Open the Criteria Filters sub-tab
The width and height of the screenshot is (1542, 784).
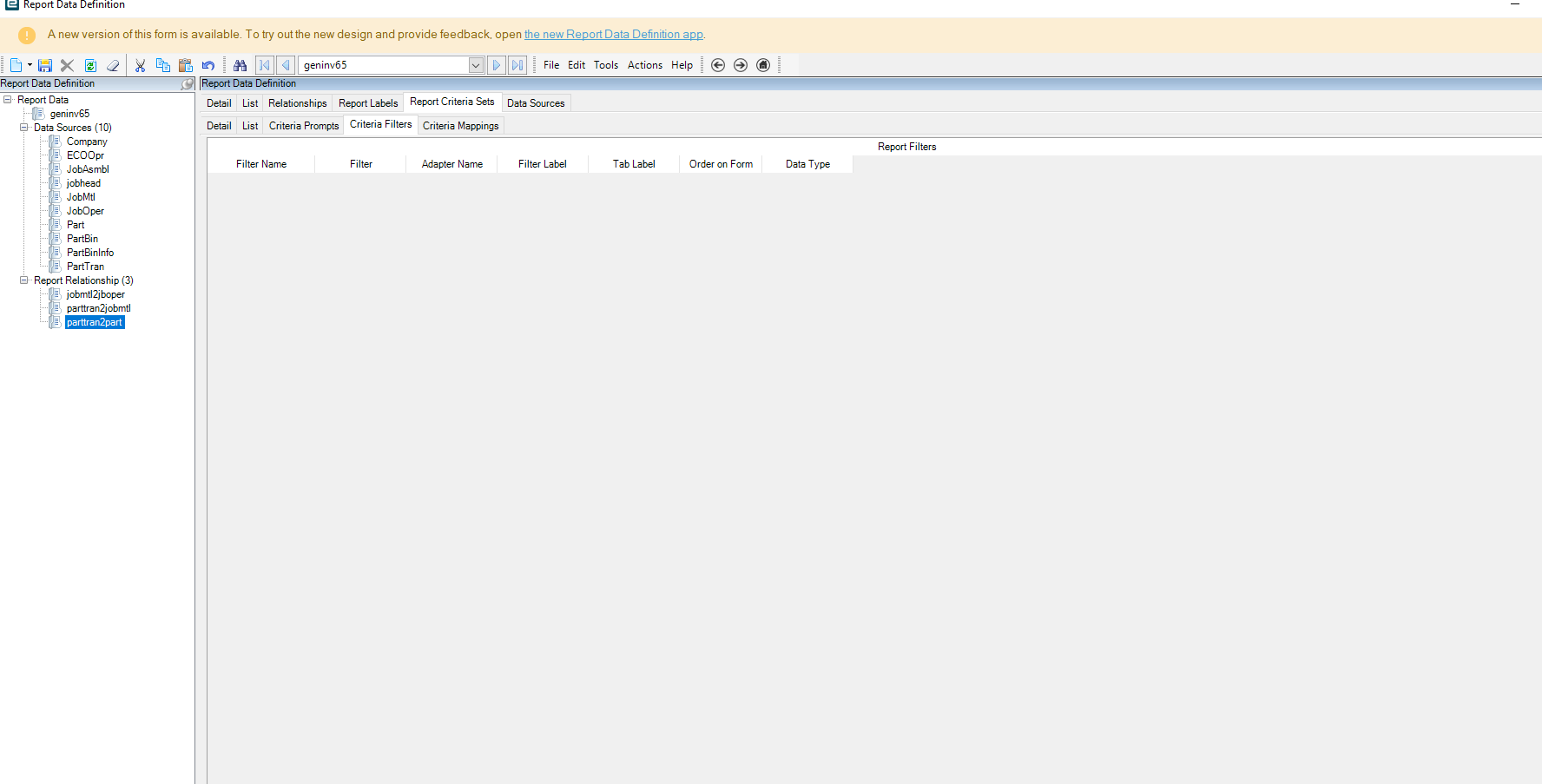tap(381, 124)
